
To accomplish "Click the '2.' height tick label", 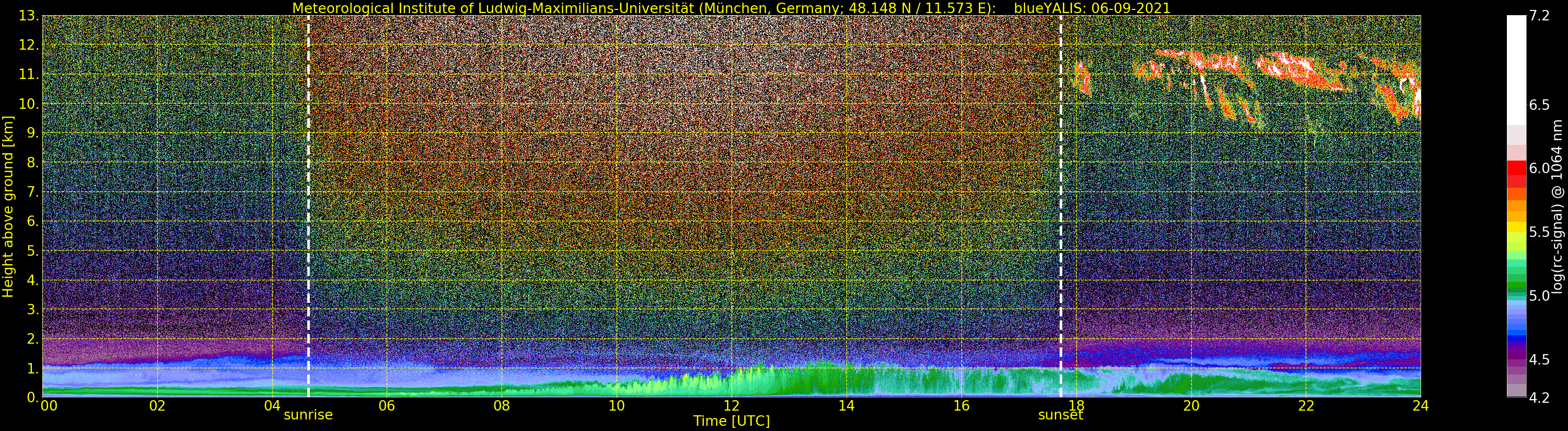I will [33, 339].
